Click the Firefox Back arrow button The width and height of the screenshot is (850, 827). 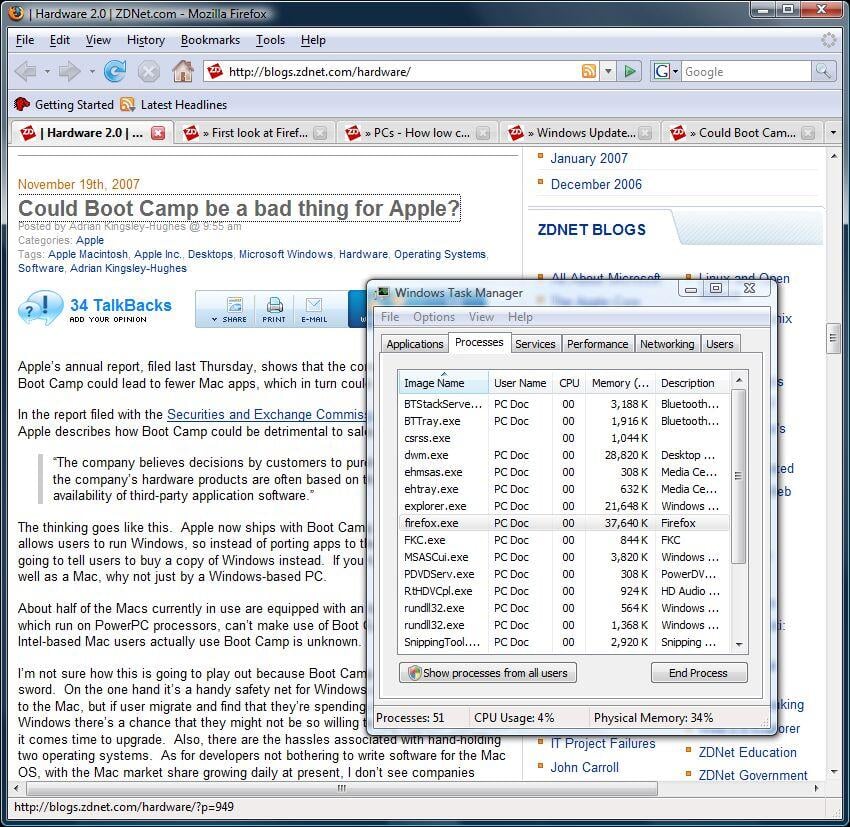click(26, 72)
